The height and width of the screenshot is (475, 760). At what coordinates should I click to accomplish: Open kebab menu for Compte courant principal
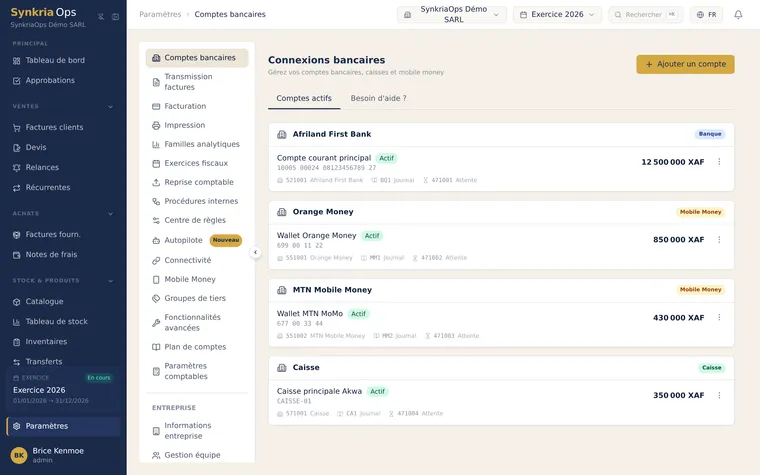tap(719, 162)
